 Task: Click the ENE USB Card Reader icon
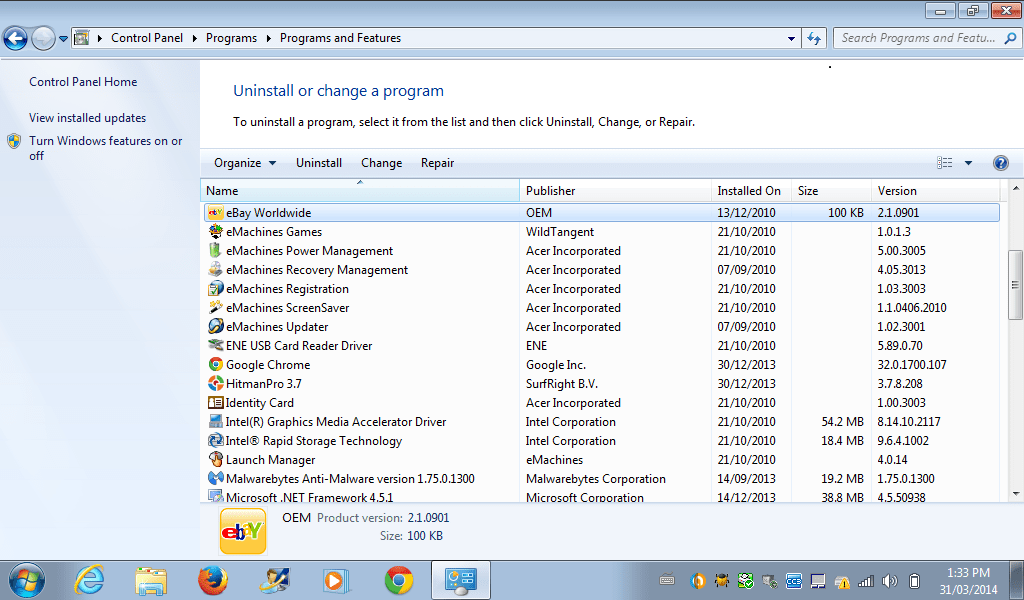[216, 345]
